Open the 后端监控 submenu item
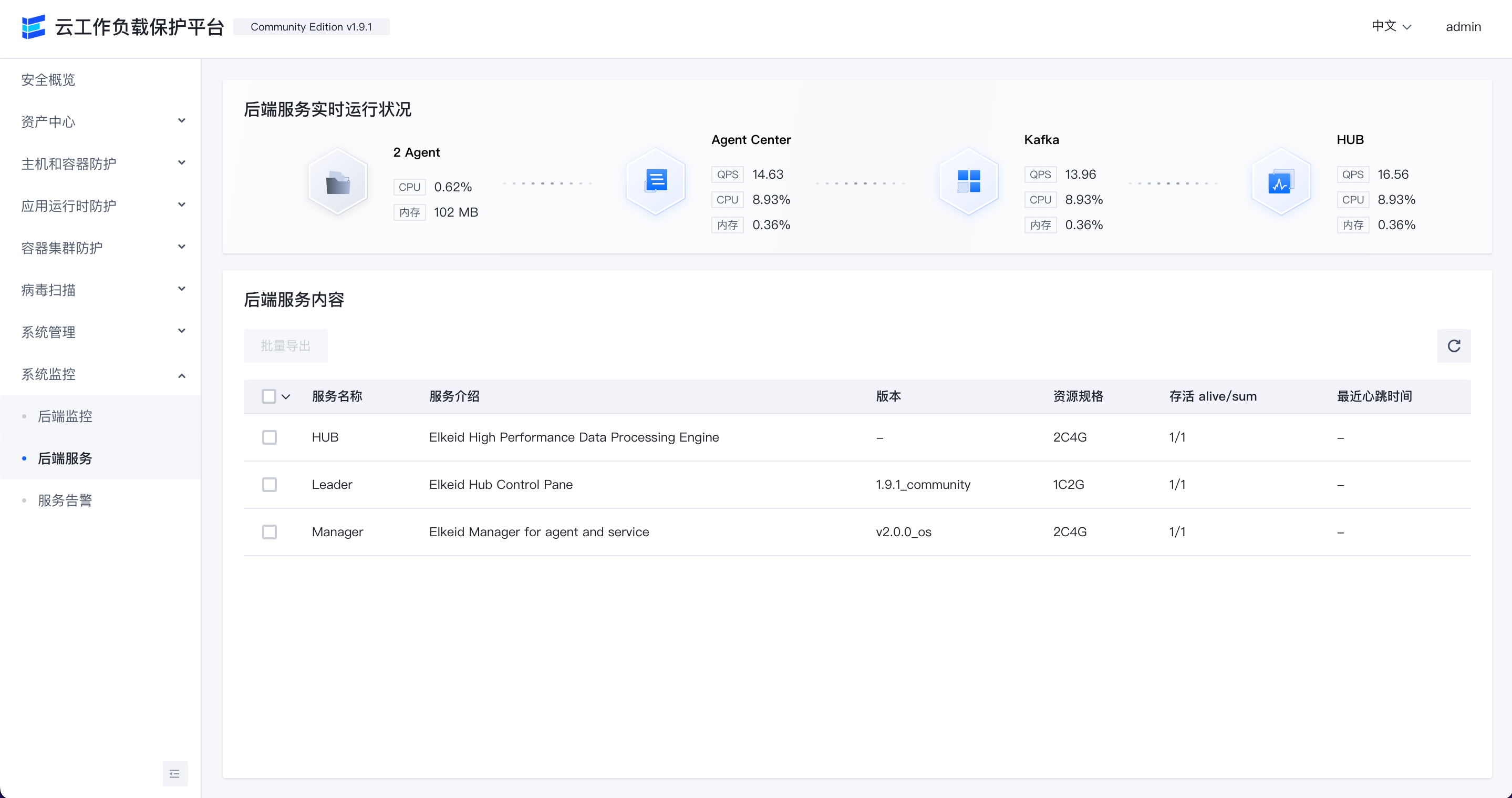Screen dimensions: 1512x798 pos(65,416)
